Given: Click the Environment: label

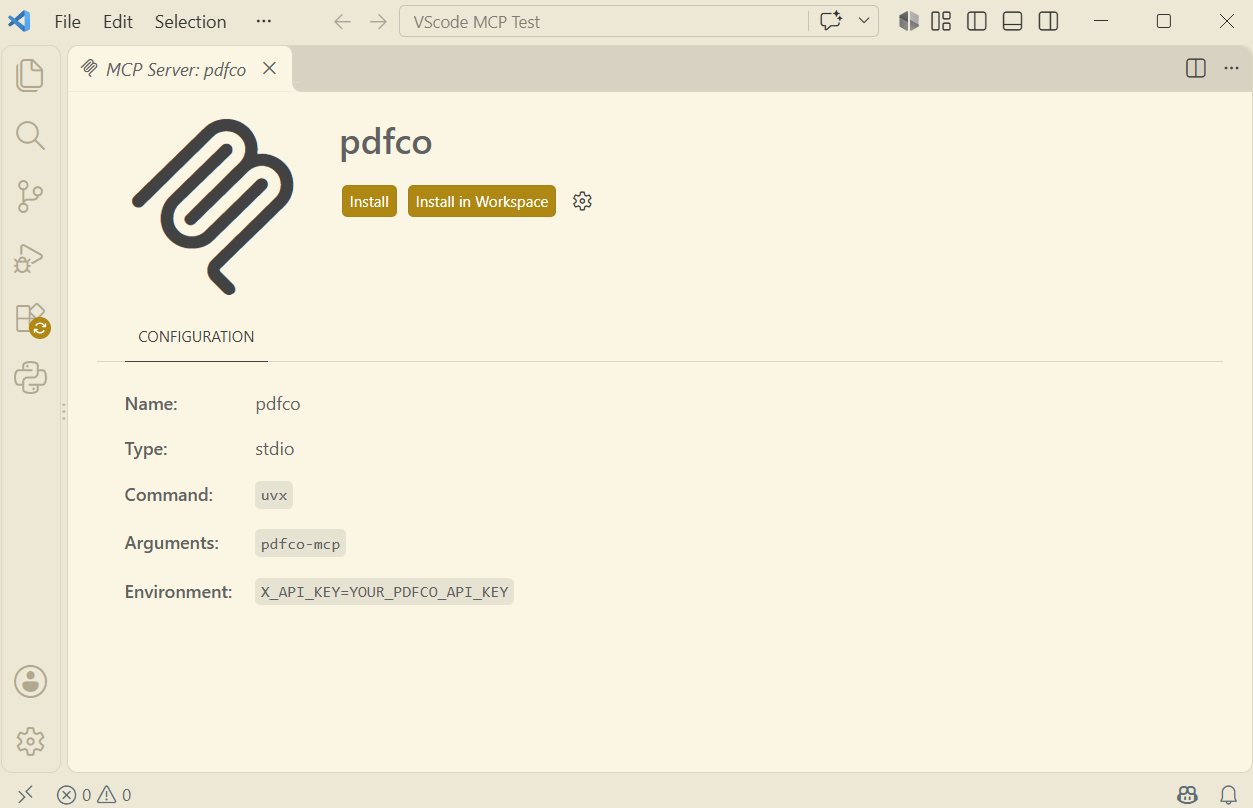Looking at the screenshot, I should pos(178,592).
